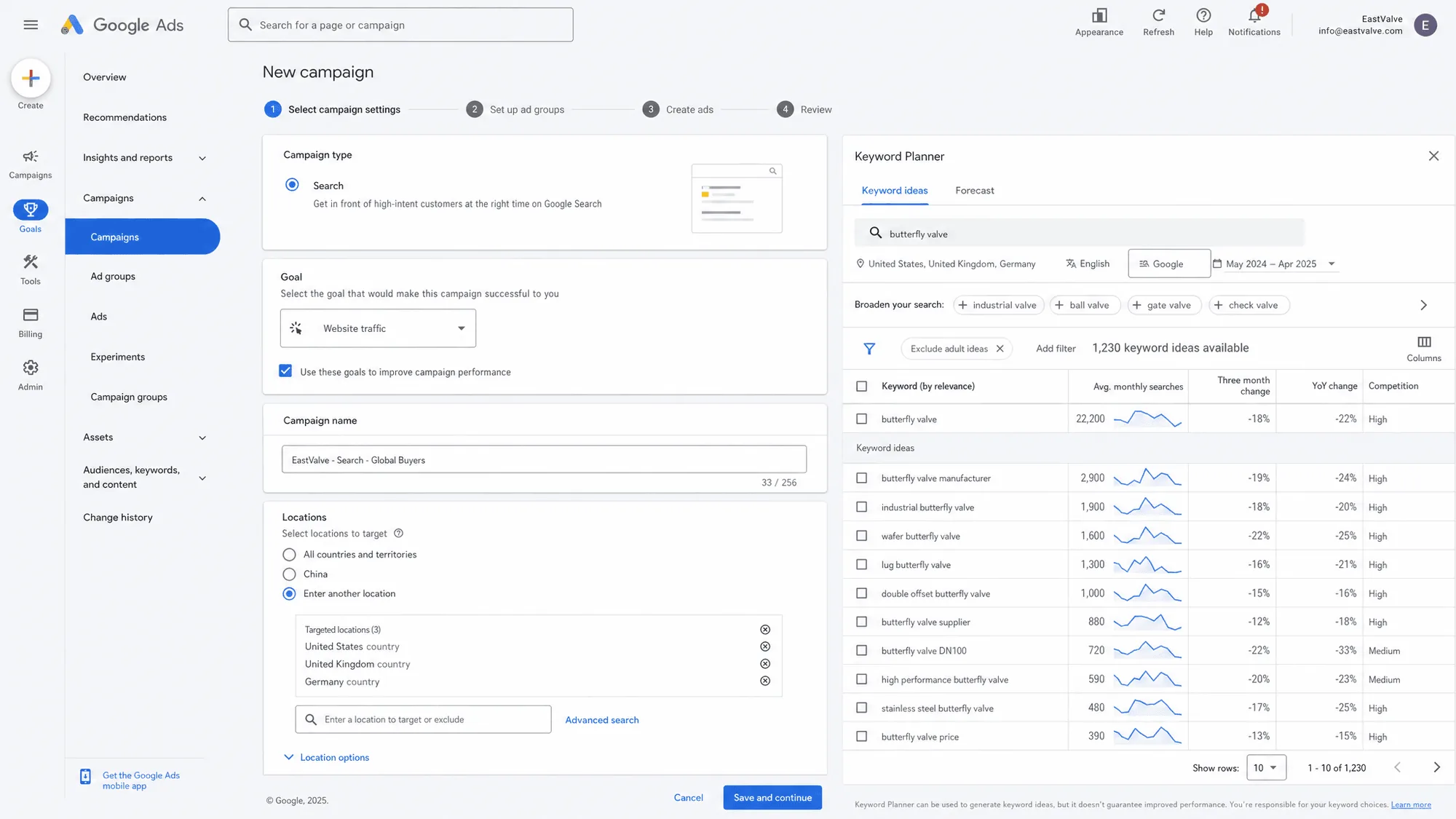1456x819 pixels.
Task: Check the wafer butterfly valve keyword
Action: coord(862,536)
